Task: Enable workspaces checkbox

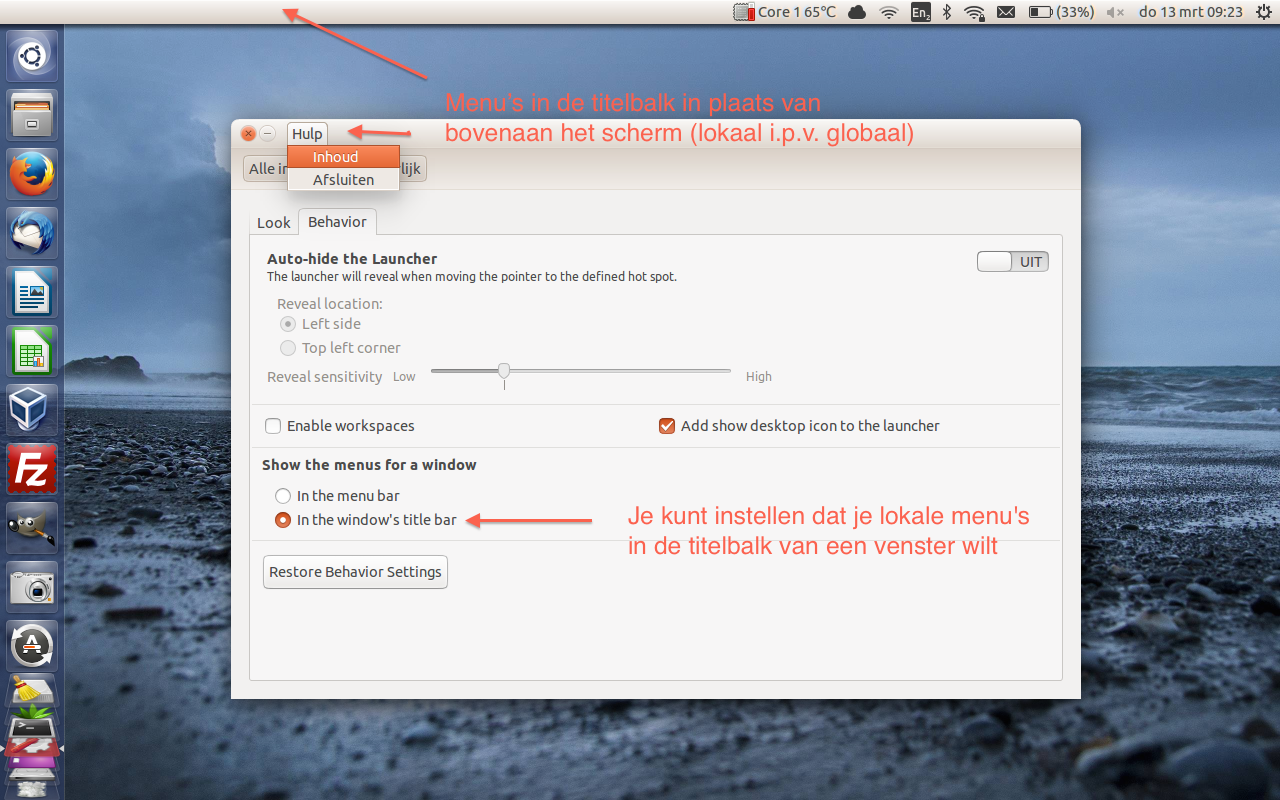Action: pyautogui.click(x=273, y=426)
